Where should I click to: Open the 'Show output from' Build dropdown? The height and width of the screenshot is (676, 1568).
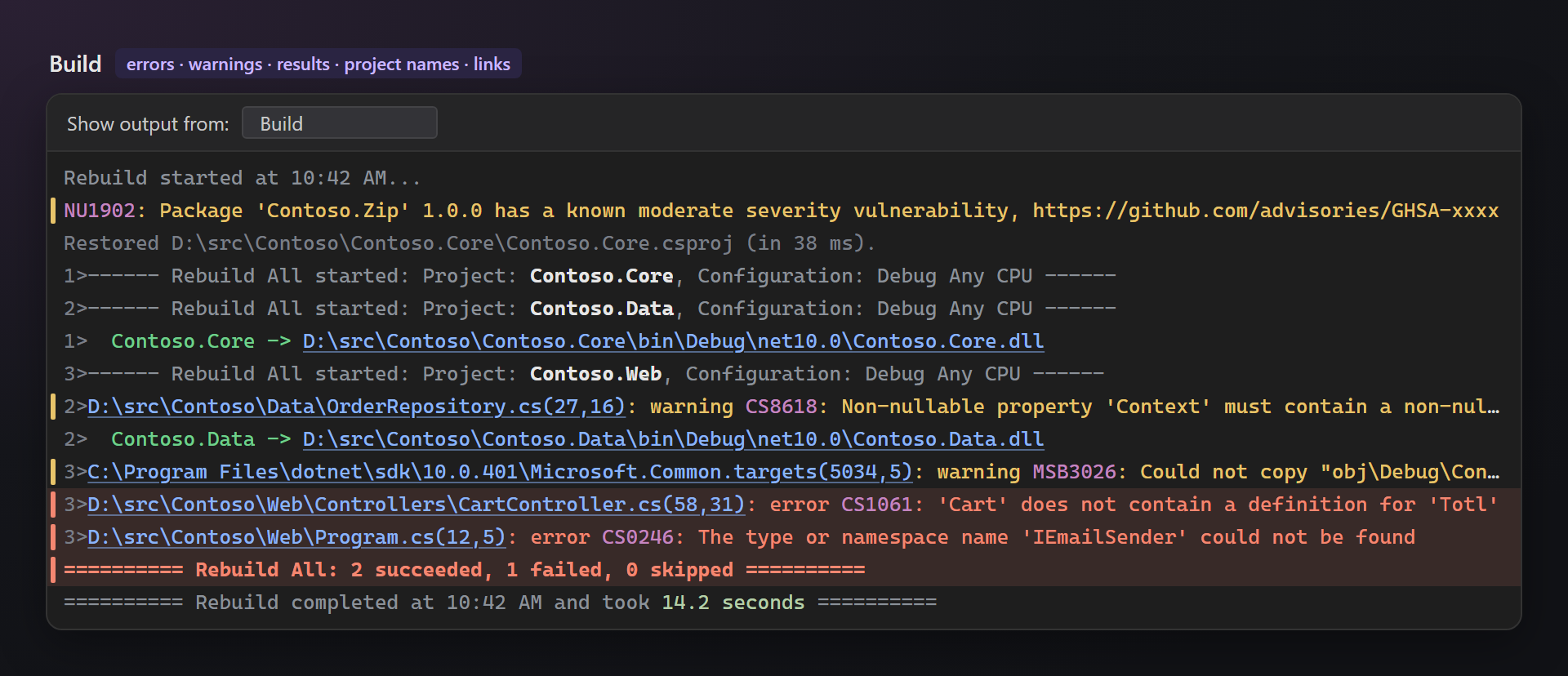click(339, 123)
